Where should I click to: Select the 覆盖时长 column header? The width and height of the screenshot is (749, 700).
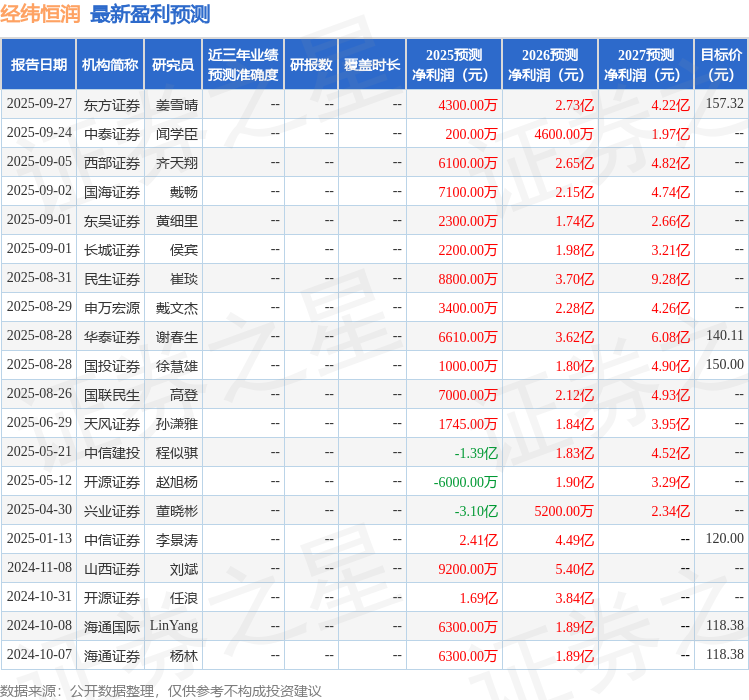[372, 65]
